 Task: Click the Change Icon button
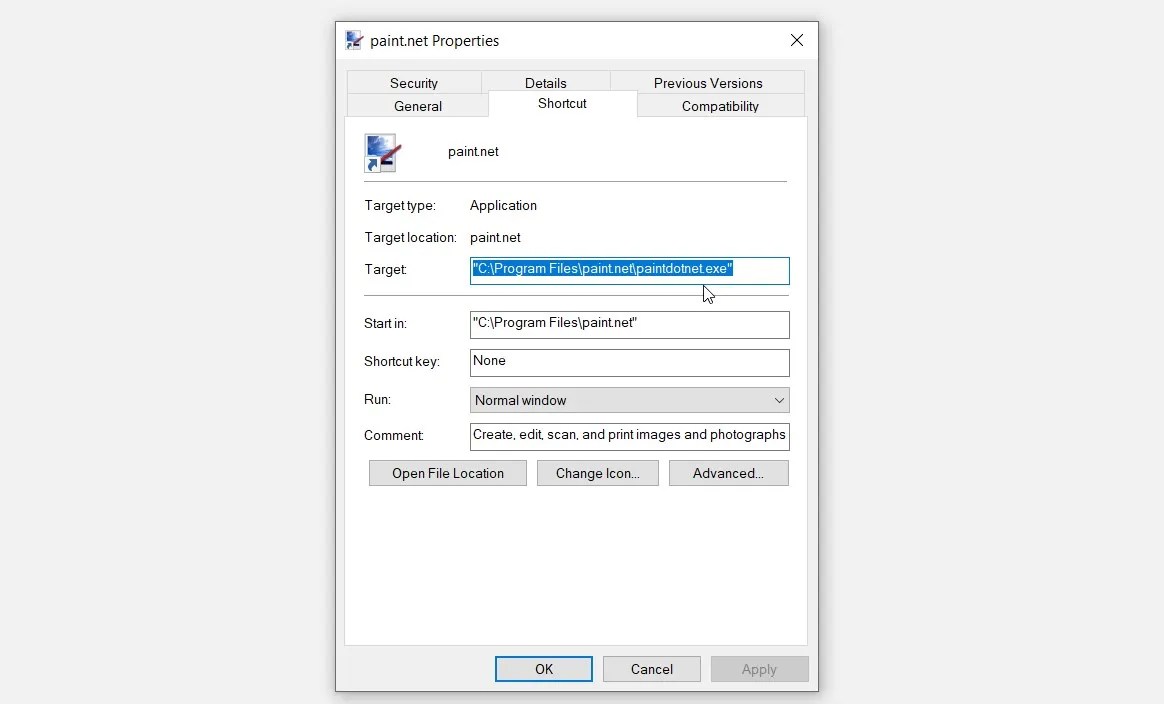[597, 472]
